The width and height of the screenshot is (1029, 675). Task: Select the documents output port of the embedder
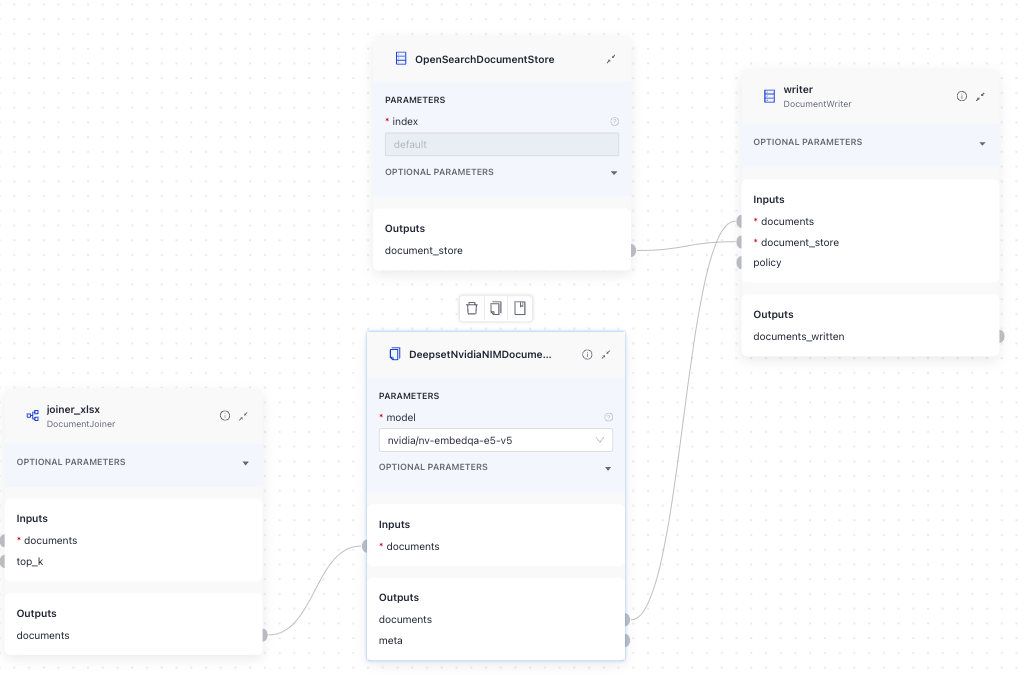click(627, 619)
